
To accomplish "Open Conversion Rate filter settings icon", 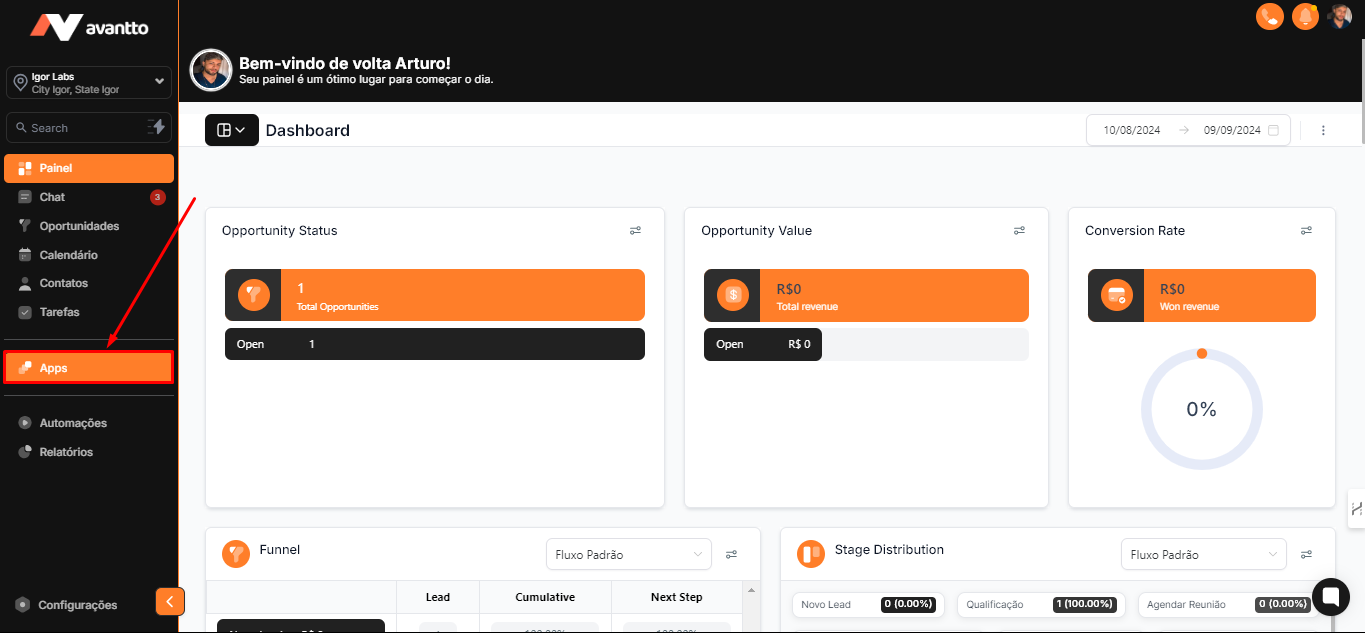I will click(x=1306, y=231).
